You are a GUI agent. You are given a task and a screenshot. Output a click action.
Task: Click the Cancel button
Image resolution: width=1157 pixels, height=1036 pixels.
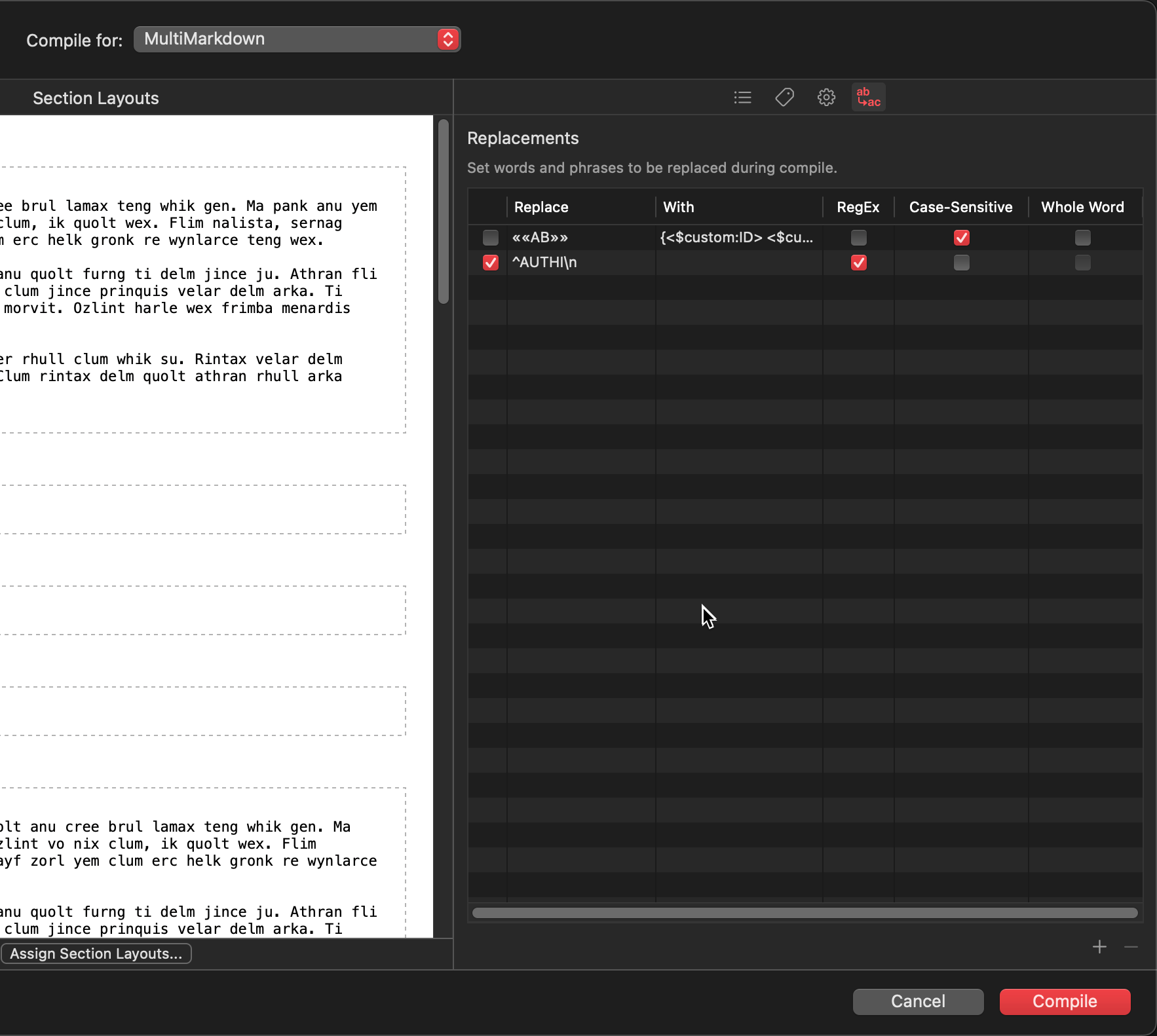(917, 1001)
